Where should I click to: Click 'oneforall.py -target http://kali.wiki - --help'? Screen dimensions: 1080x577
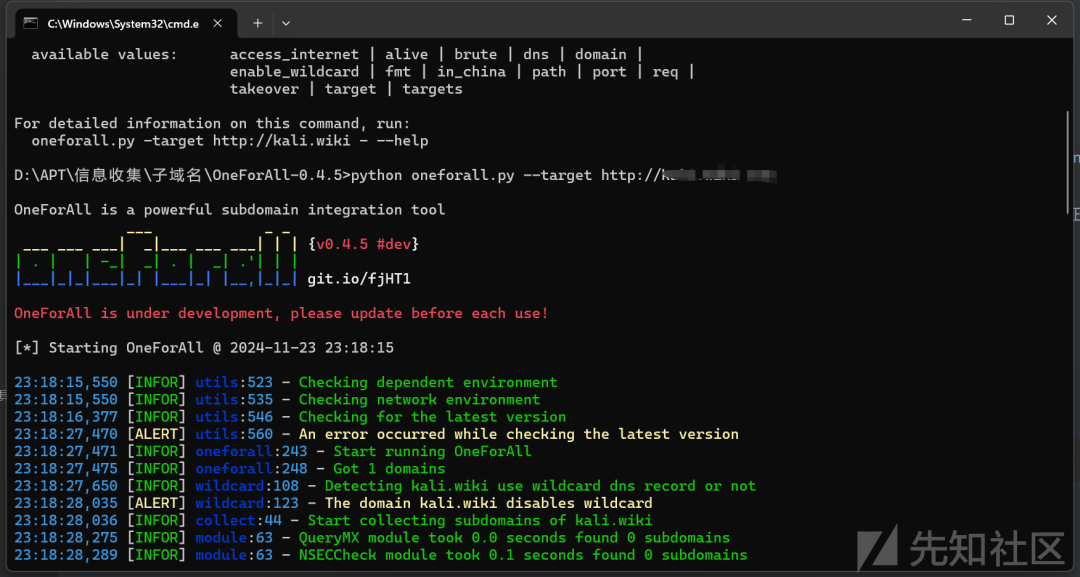pos(230,140)
